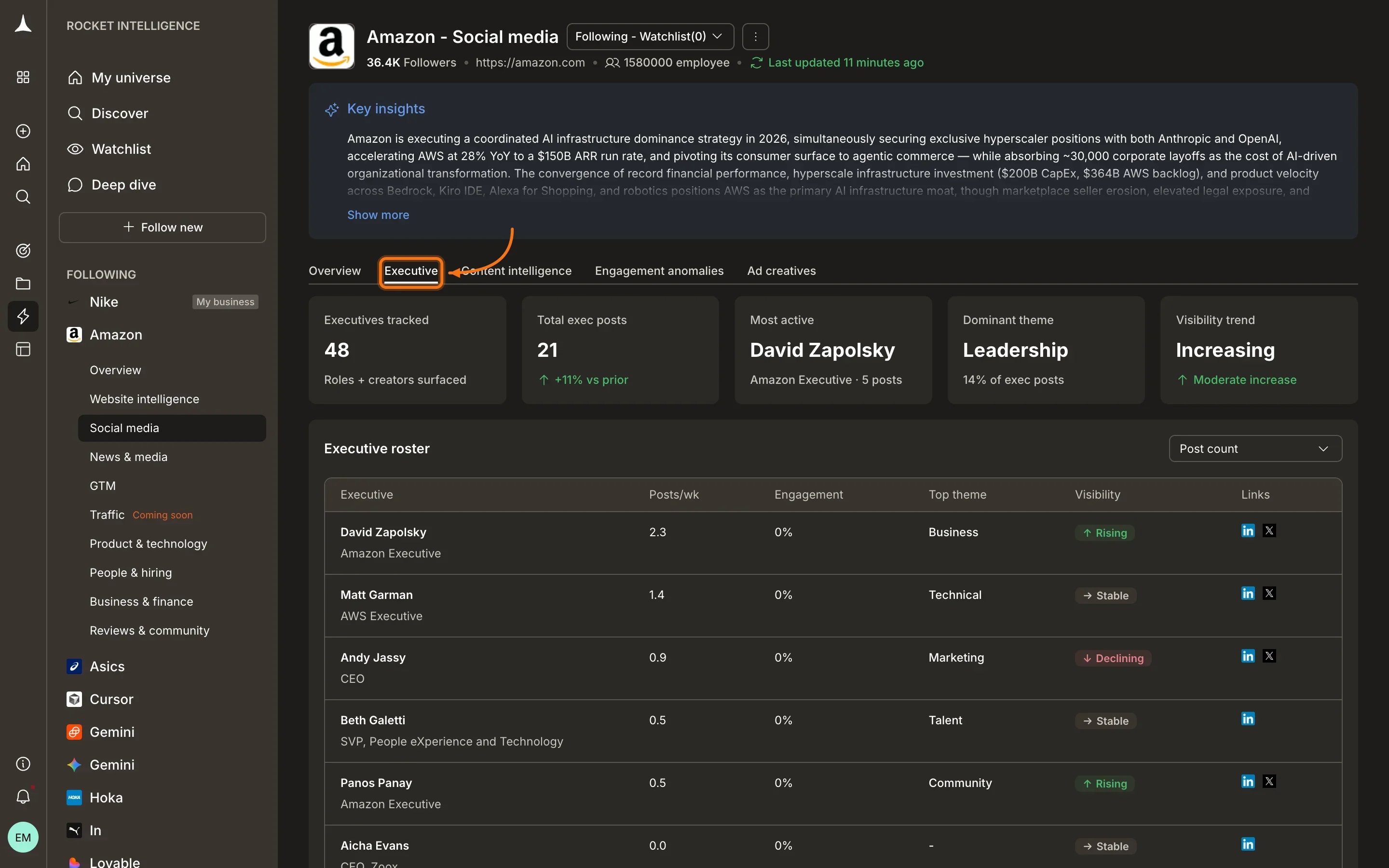The height and width of the screenshot is (868, 1389).
Task: Click David Zapolsky's name in roster
Action: pyautogui.click(x=383, y=532)
